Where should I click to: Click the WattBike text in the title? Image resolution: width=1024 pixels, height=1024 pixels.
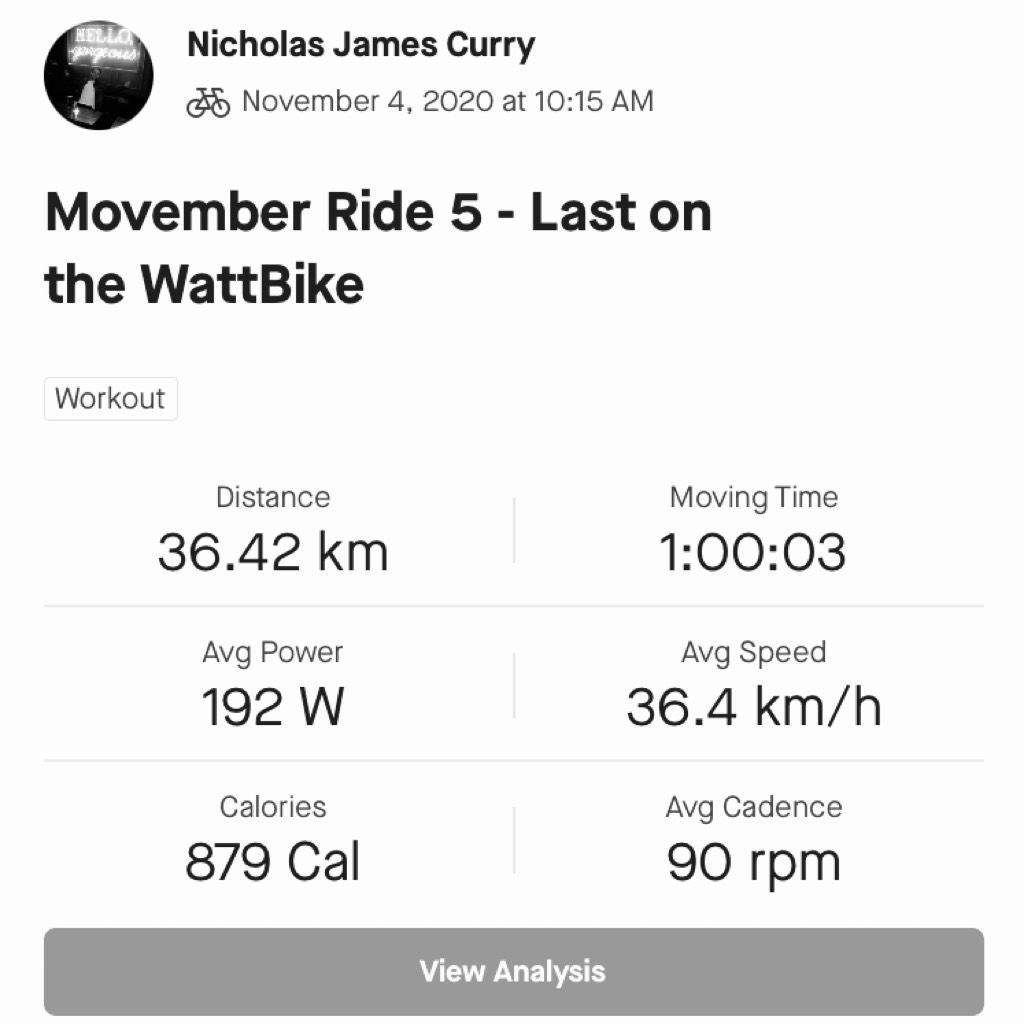tap(251, 284)
